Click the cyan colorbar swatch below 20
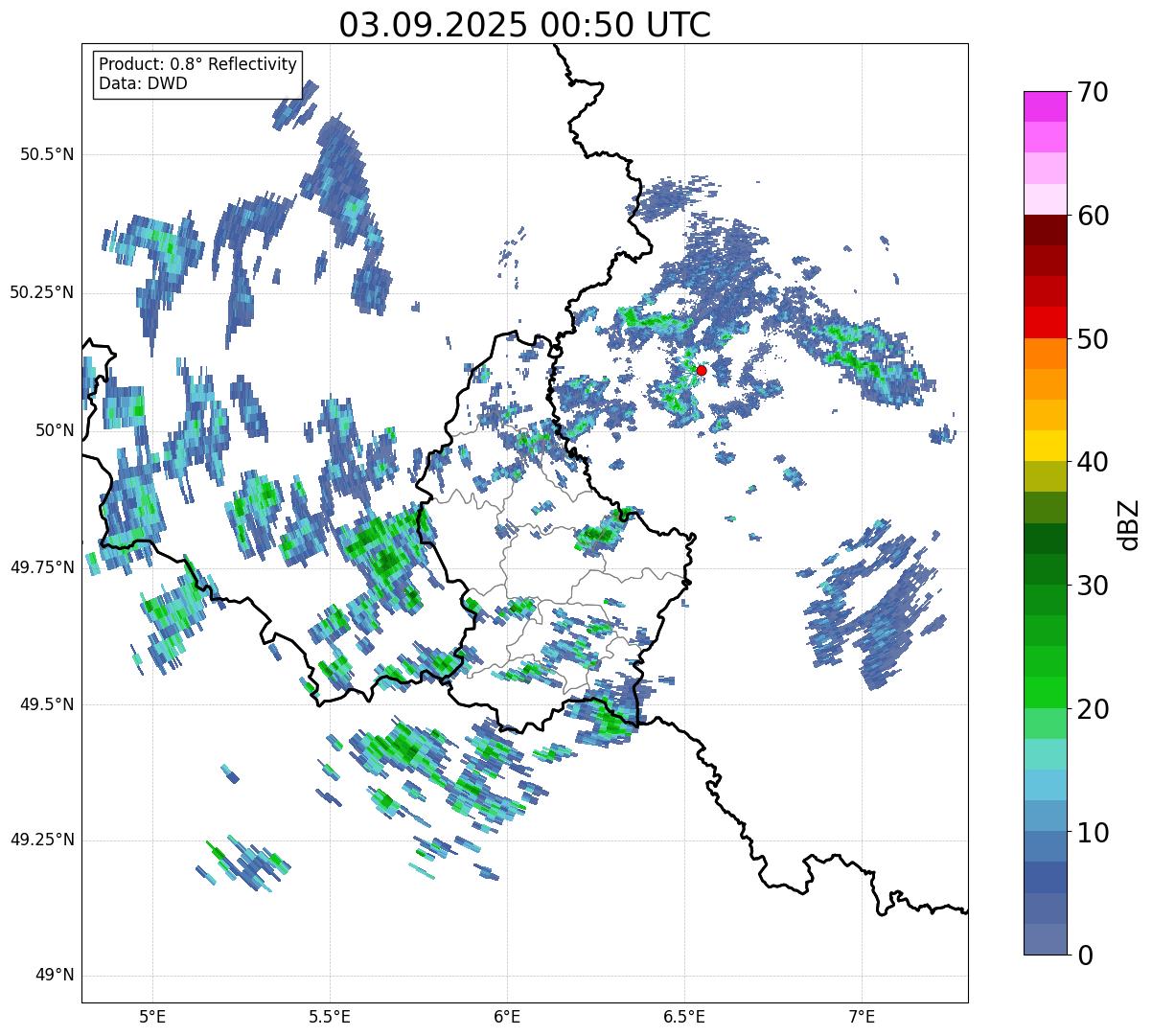 point(1045,753)
